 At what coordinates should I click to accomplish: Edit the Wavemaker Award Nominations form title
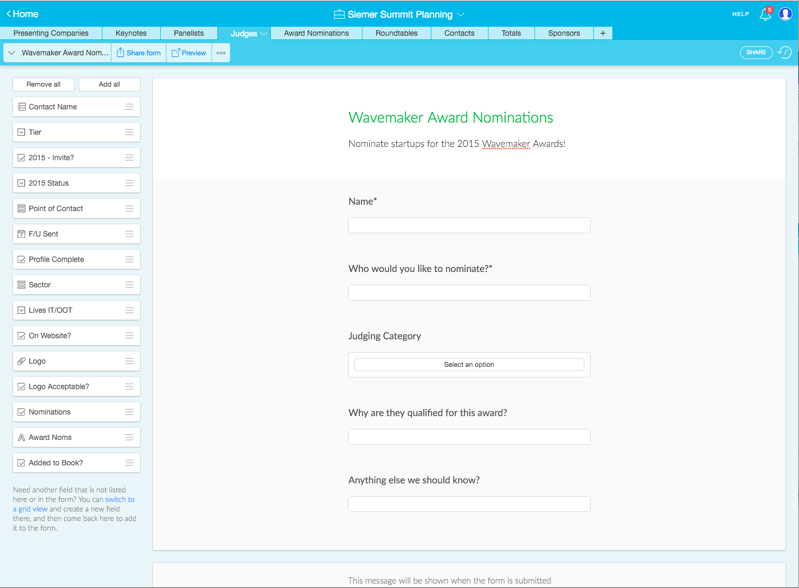pyautogui.click(x=450, y=118)
